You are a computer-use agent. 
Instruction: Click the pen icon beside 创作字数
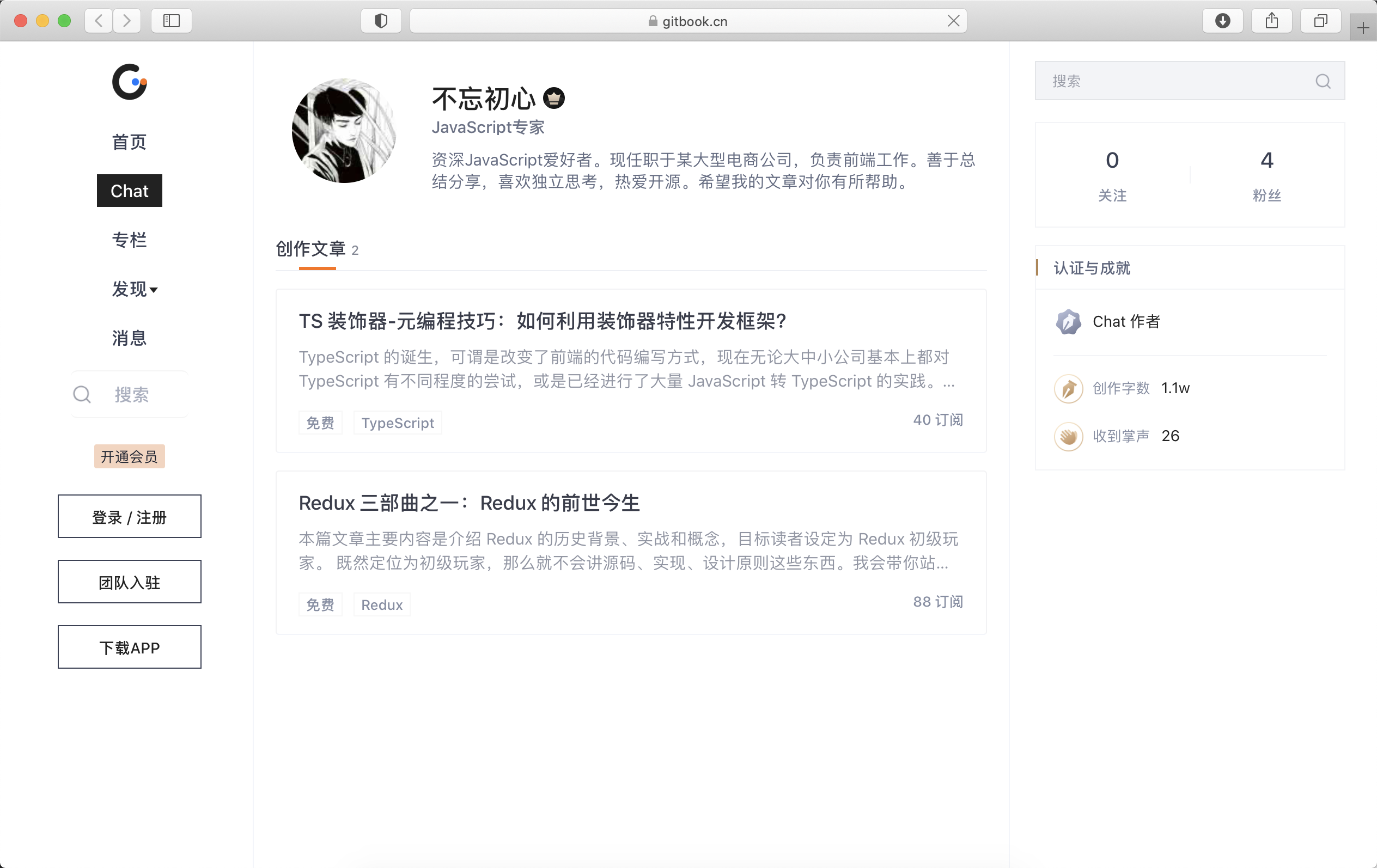pos(1068,388)
